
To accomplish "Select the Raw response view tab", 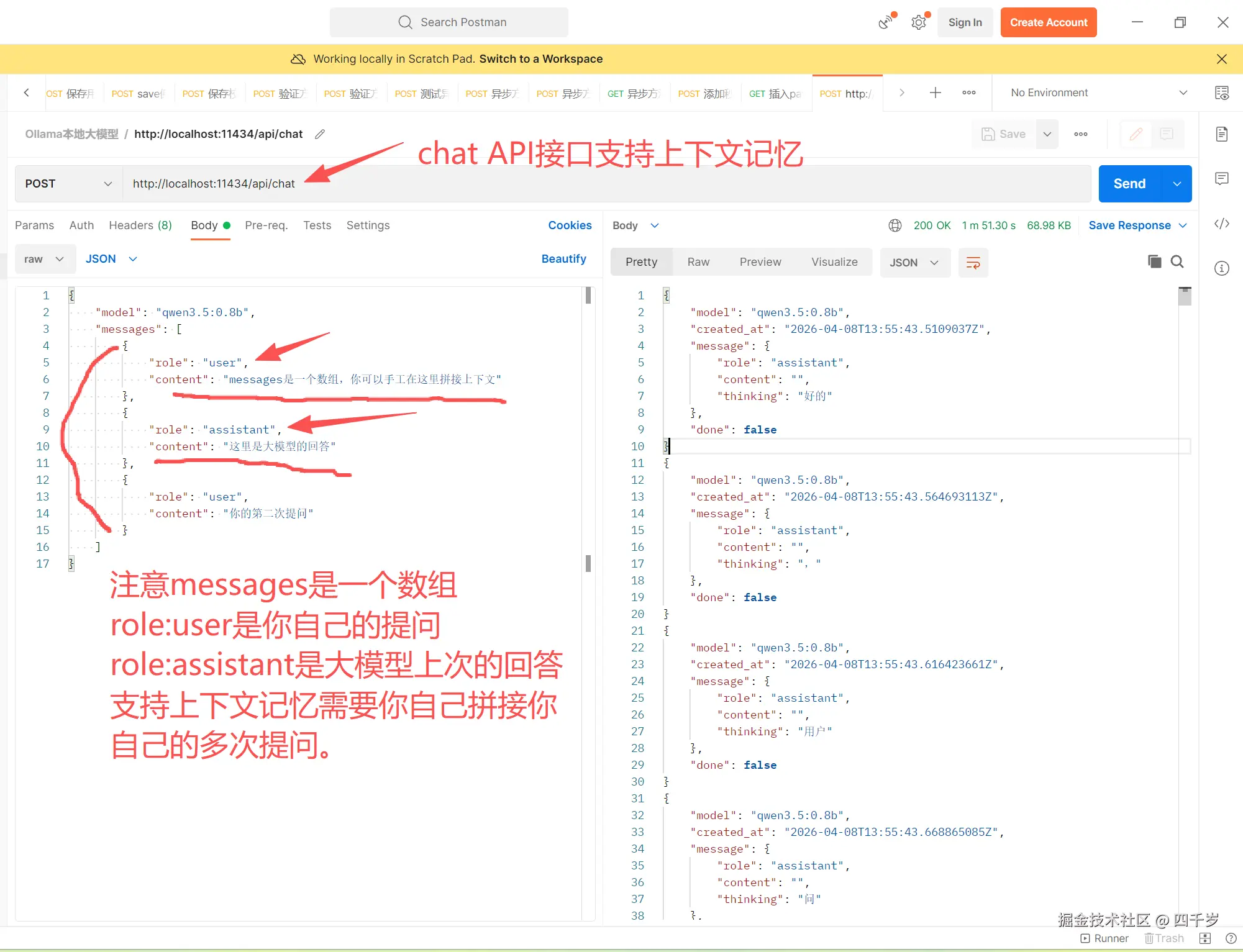I will click(x=698, y=261).
